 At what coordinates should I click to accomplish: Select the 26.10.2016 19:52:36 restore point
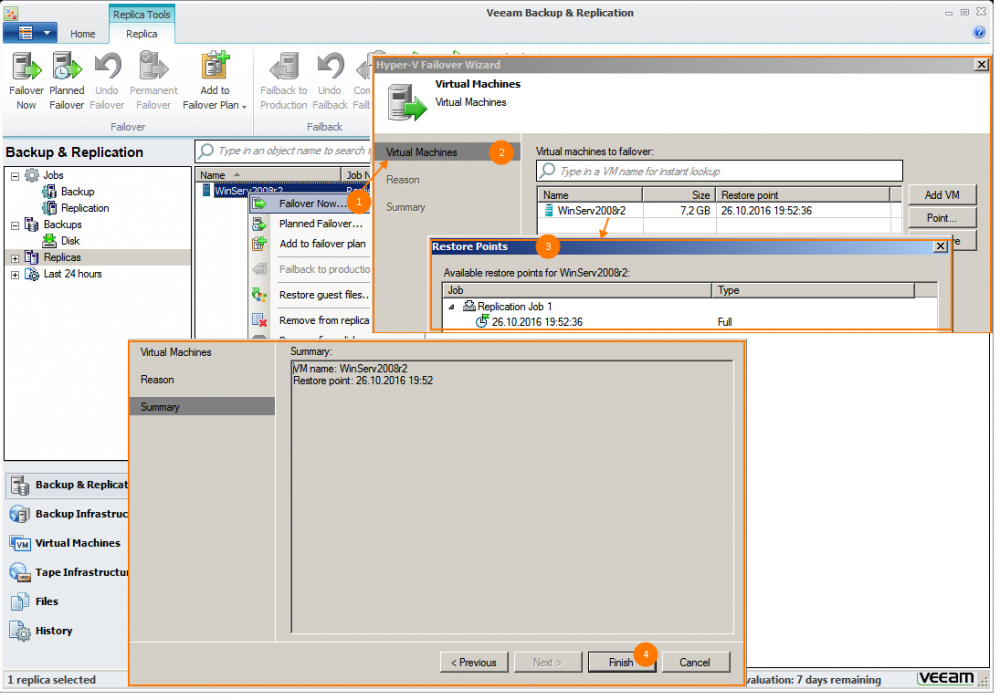536,323
